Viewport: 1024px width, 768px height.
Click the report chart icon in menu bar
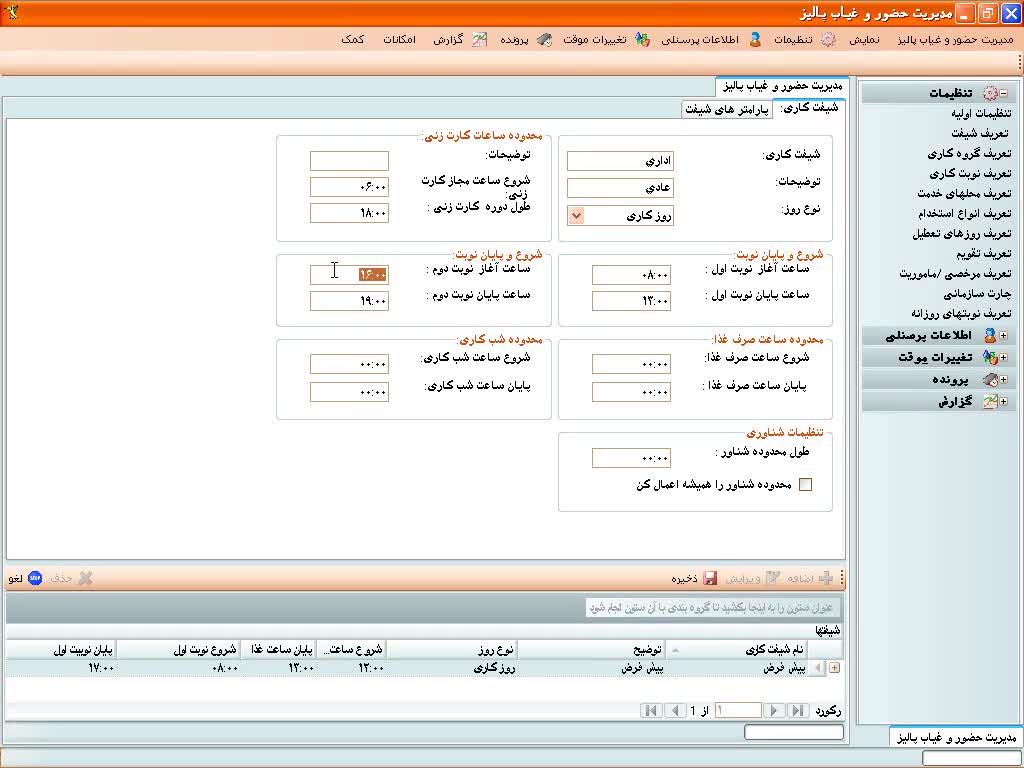[x=480, y=40]
